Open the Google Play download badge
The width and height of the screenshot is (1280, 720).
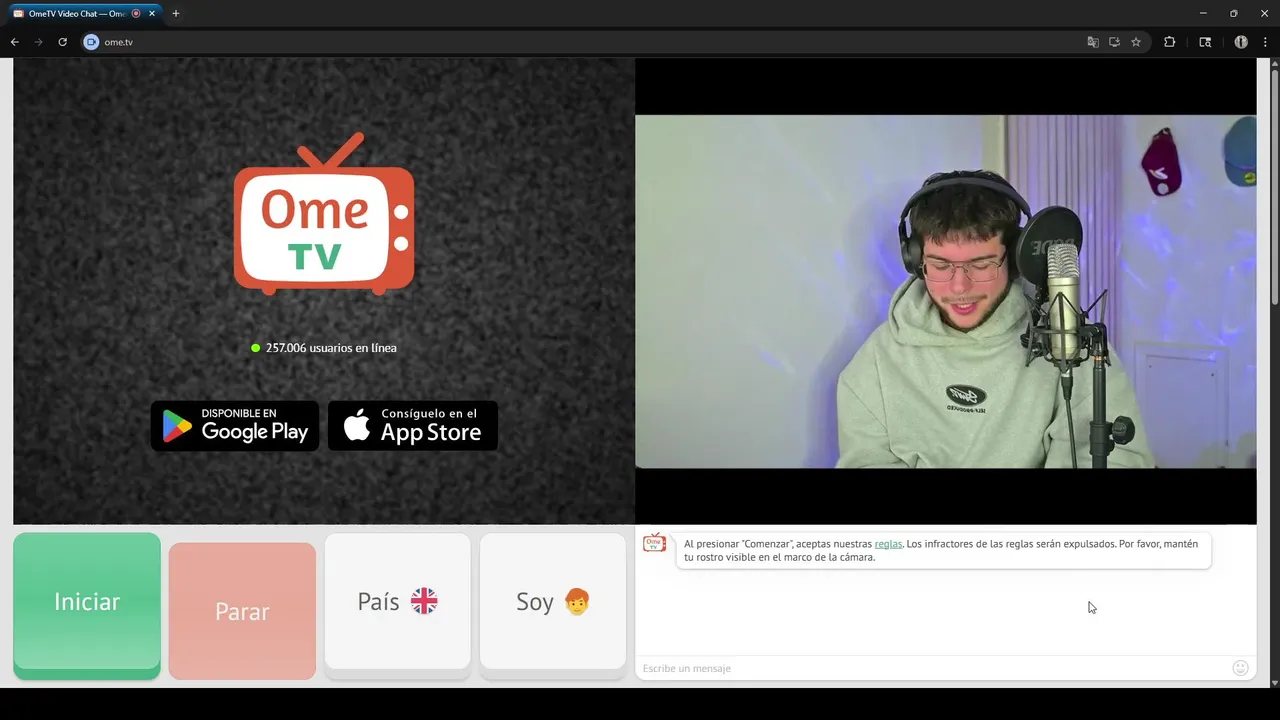(235, 426)
